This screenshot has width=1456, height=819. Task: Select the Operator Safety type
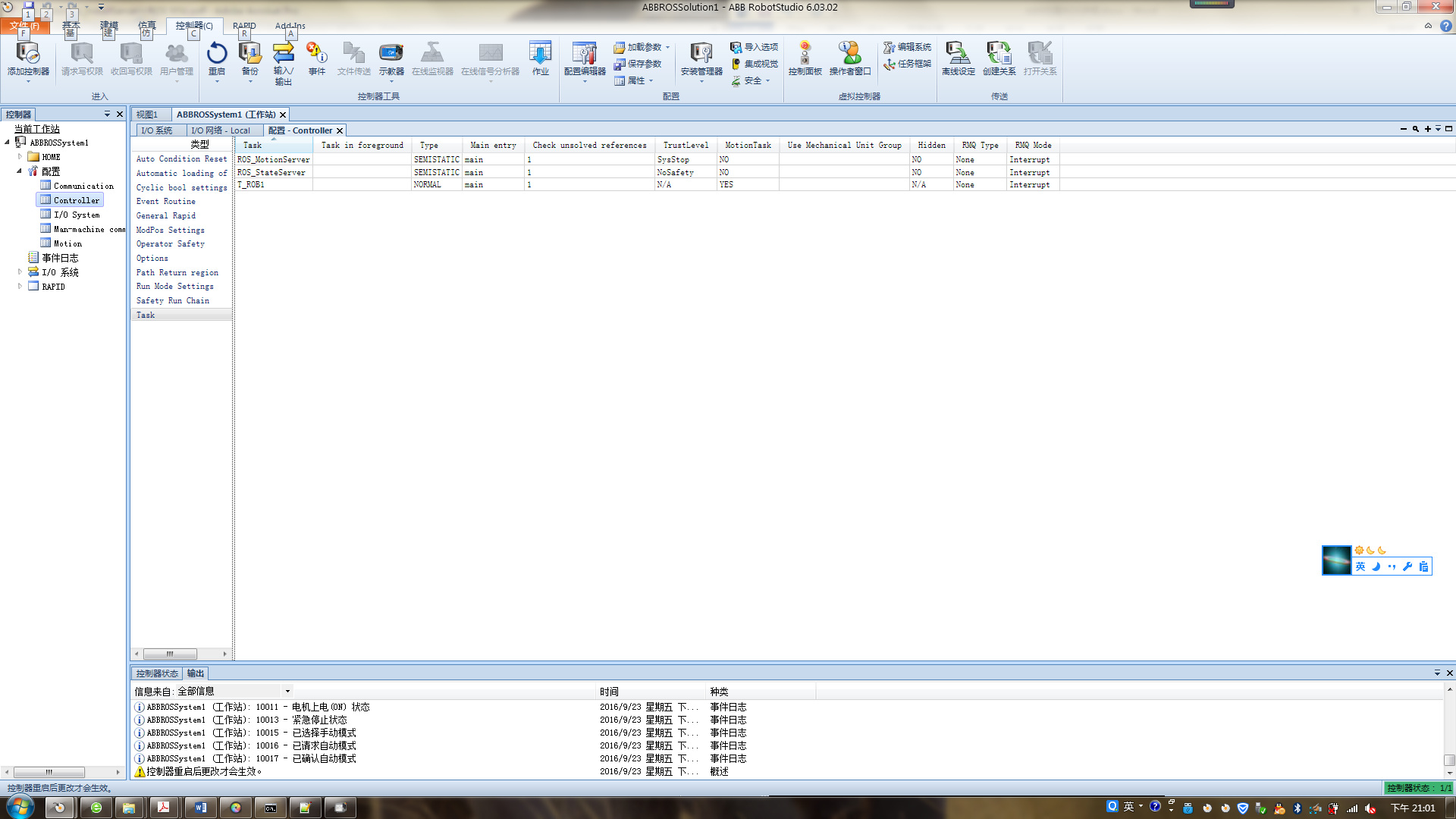pos(171,244)
